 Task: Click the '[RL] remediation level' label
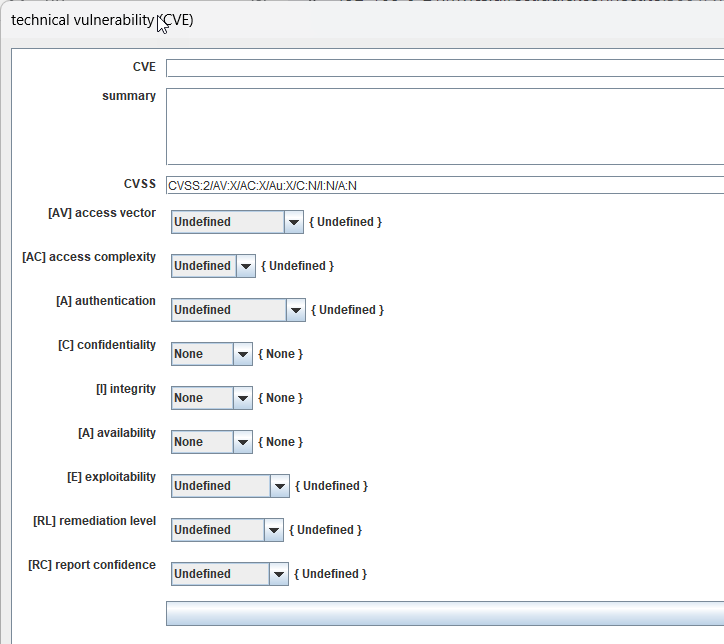pyautogui.click(x=95, y=521)
